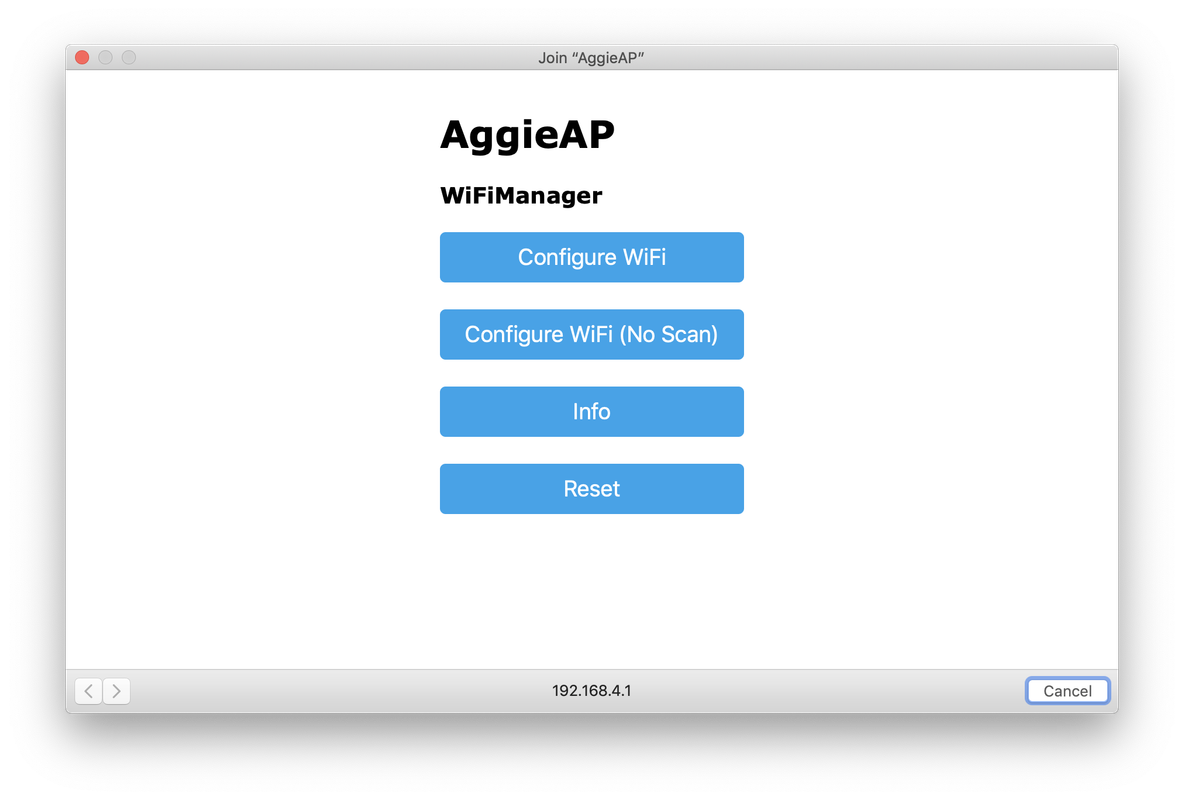Click the Reset button
Viewport: 1184px width, 800px height.
[x=591, y=489]
